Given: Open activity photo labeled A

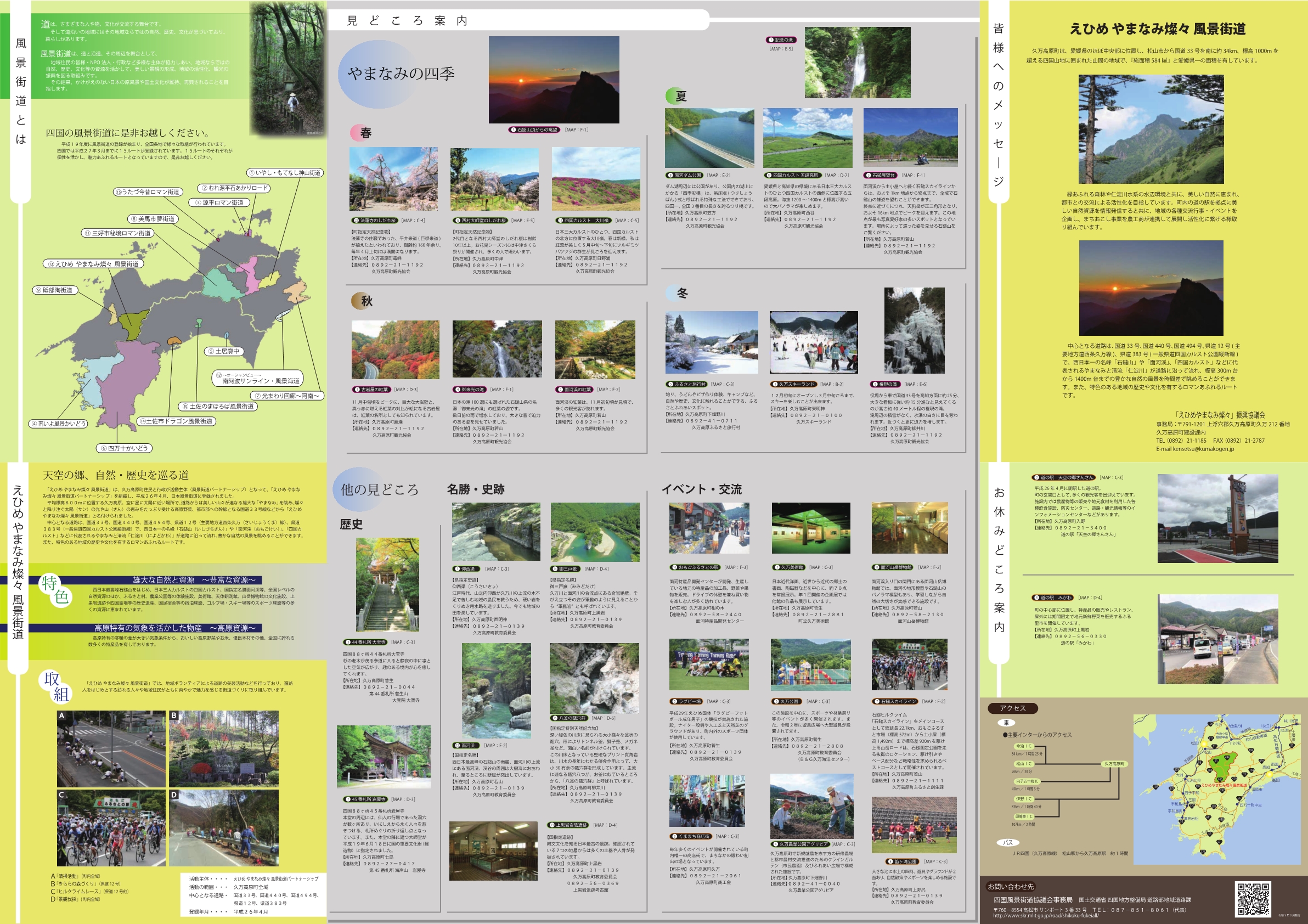Looking at the screenshot, I should 112,748.
